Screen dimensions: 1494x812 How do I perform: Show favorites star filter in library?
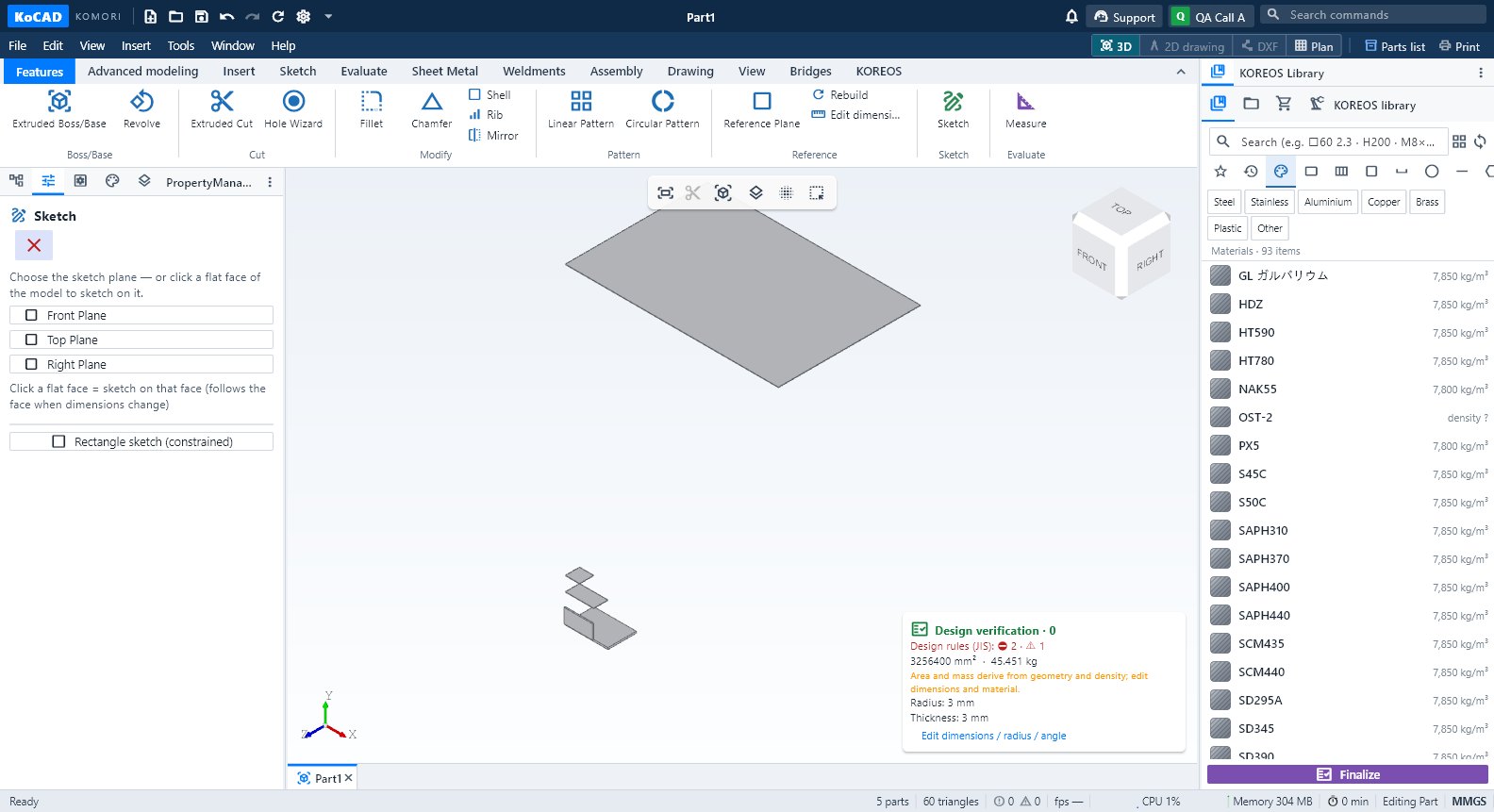(1220, 172)
